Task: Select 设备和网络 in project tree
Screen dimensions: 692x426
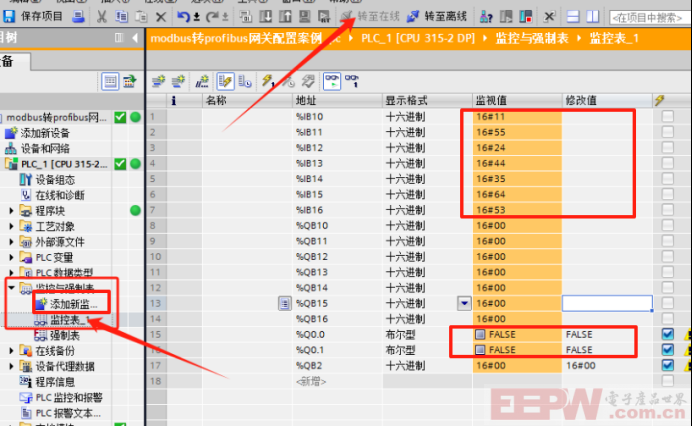Action: [45, 148]
